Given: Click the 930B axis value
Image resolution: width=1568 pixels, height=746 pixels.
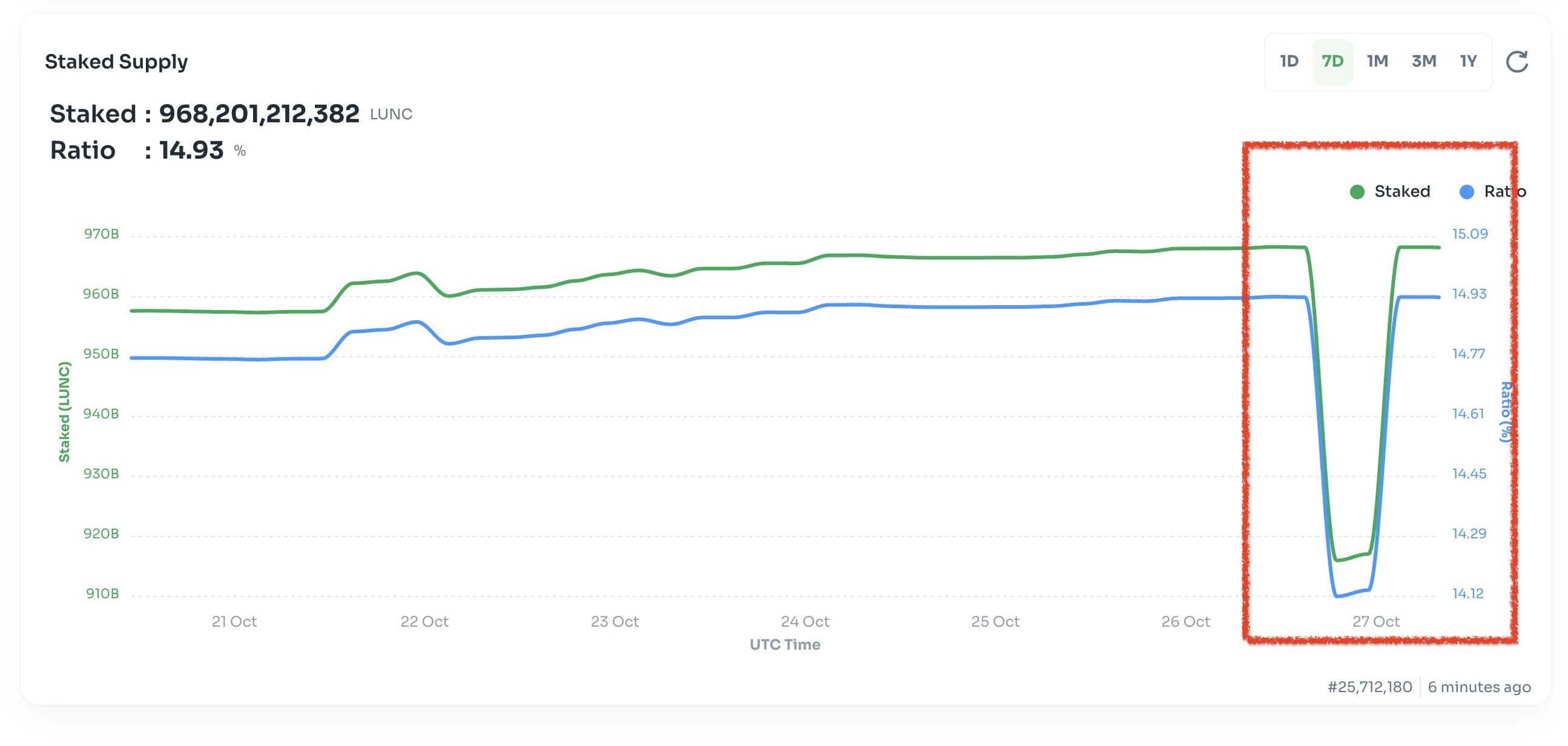Looking at the screenshot, I should click(101, 474).
